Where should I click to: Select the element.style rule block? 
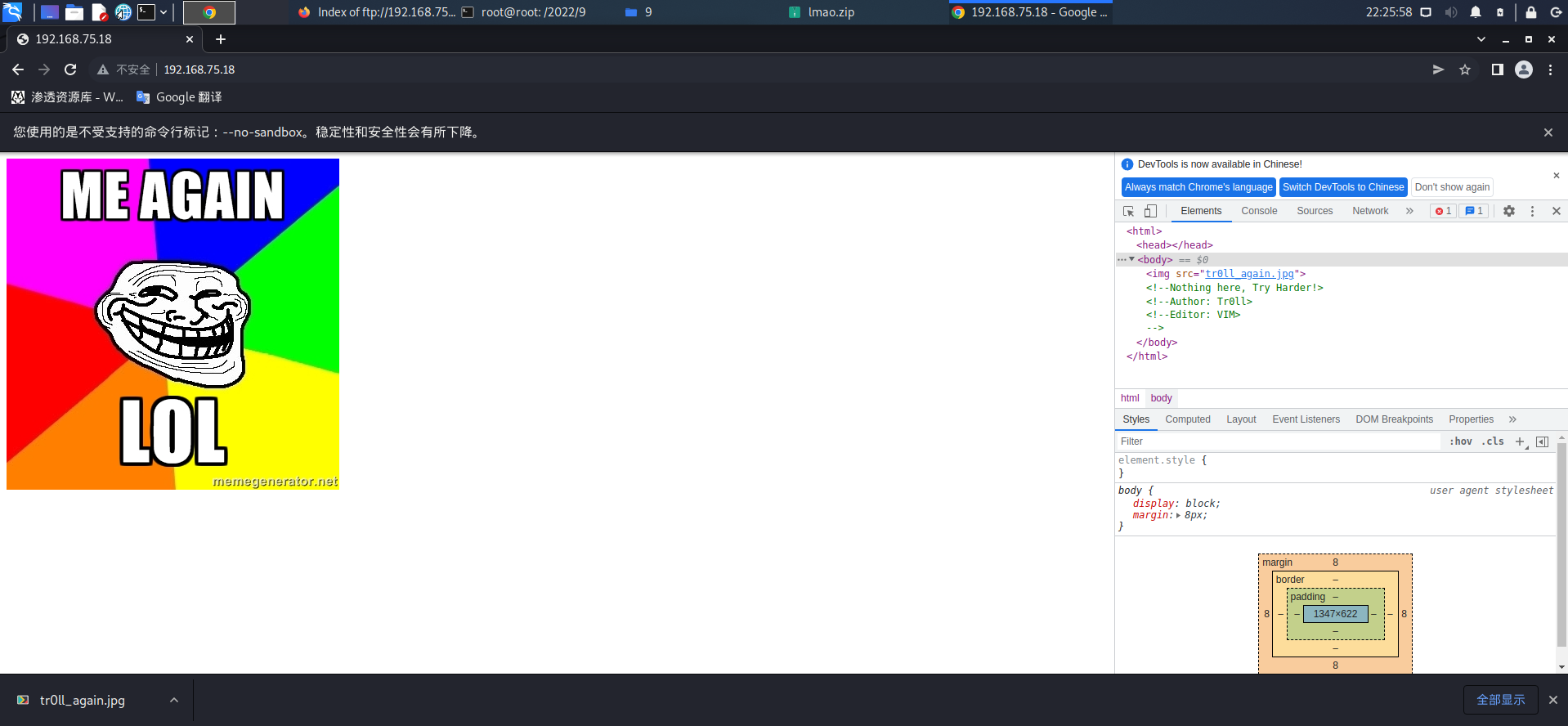pyautogui.click(x=1336, y=467)
